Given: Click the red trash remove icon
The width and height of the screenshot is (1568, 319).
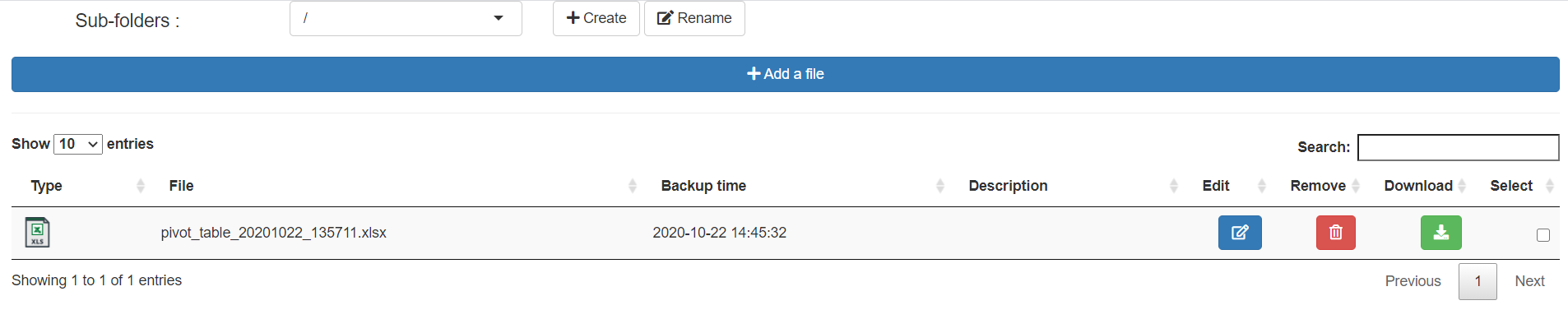Looking at the screenshot, I should (1336, 233).
